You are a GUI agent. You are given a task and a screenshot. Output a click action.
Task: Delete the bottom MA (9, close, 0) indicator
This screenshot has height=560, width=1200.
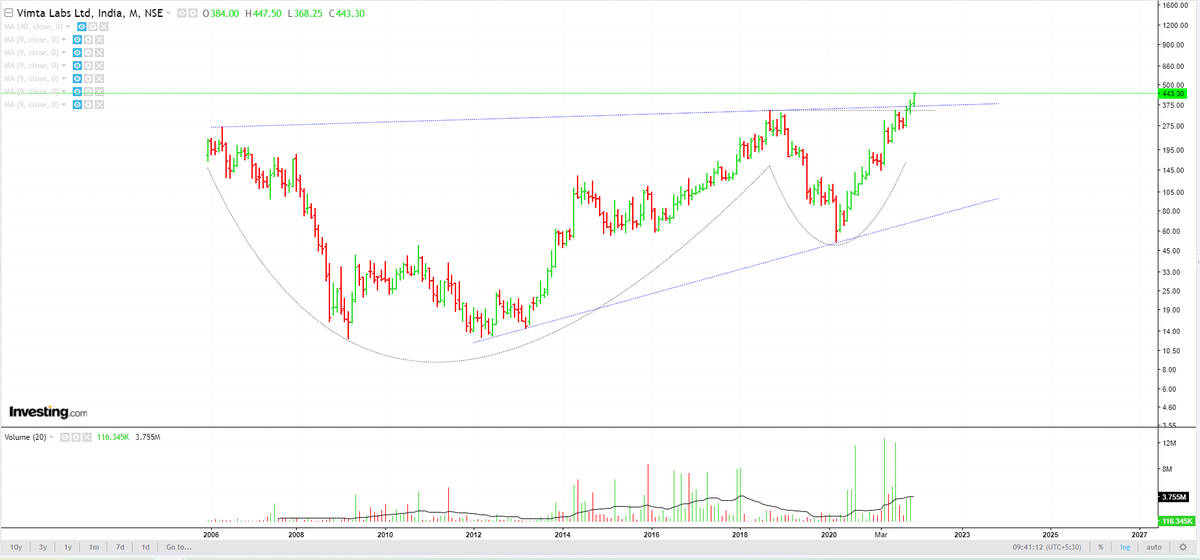coord(99,104)
